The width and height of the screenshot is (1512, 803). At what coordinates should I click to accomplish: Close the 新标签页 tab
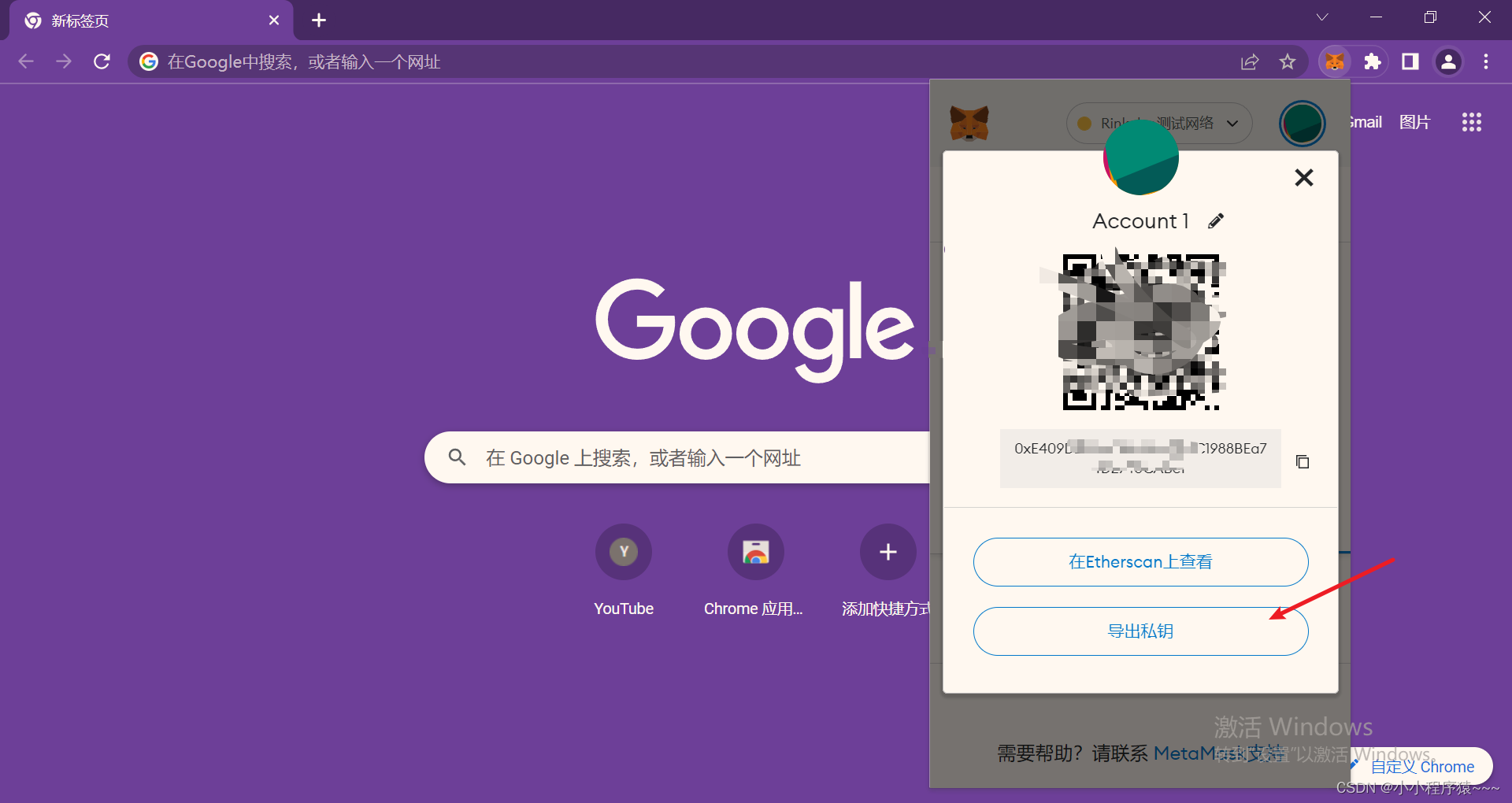click(274, 20)
